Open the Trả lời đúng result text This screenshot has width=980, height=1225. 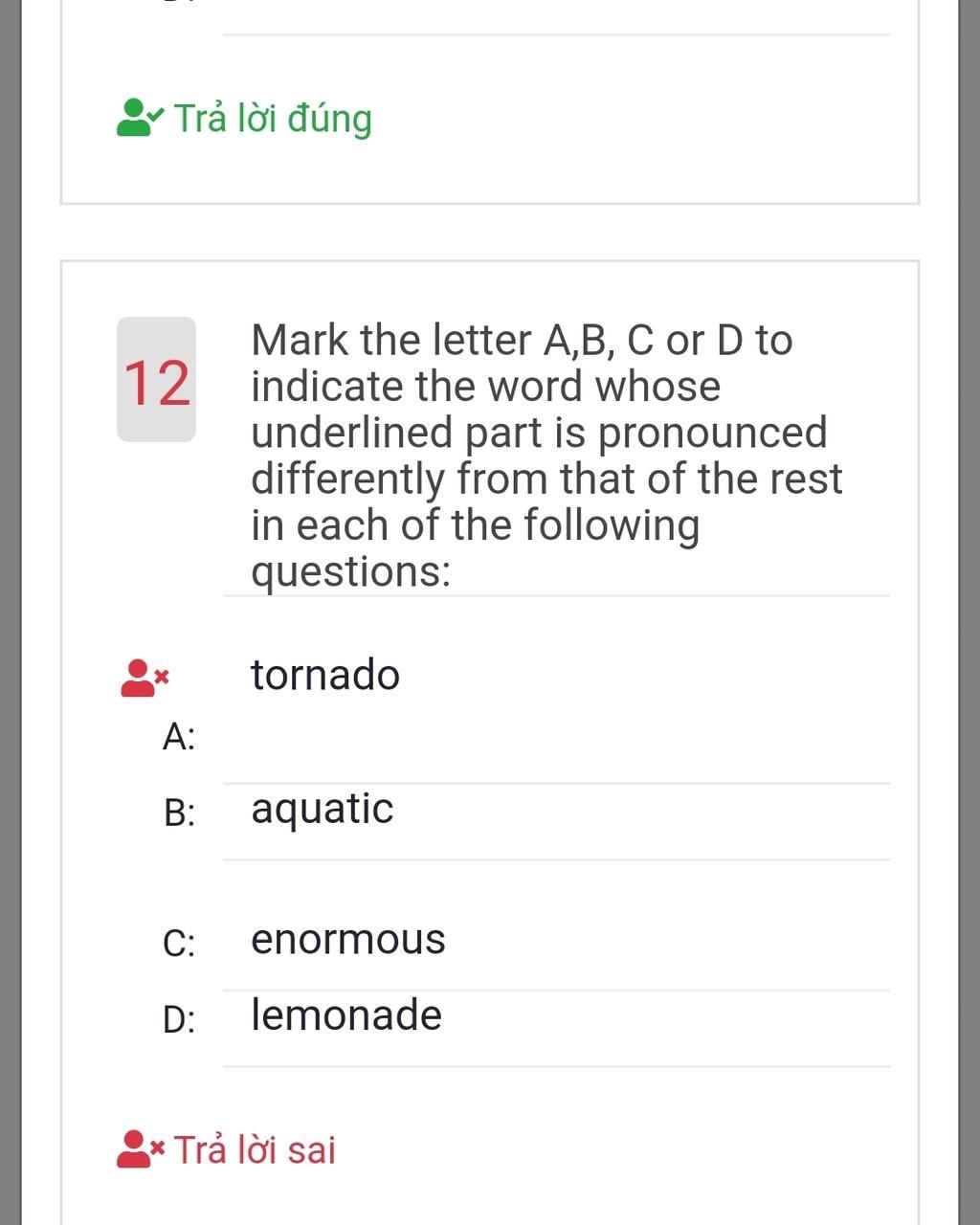tap(273, 119)
